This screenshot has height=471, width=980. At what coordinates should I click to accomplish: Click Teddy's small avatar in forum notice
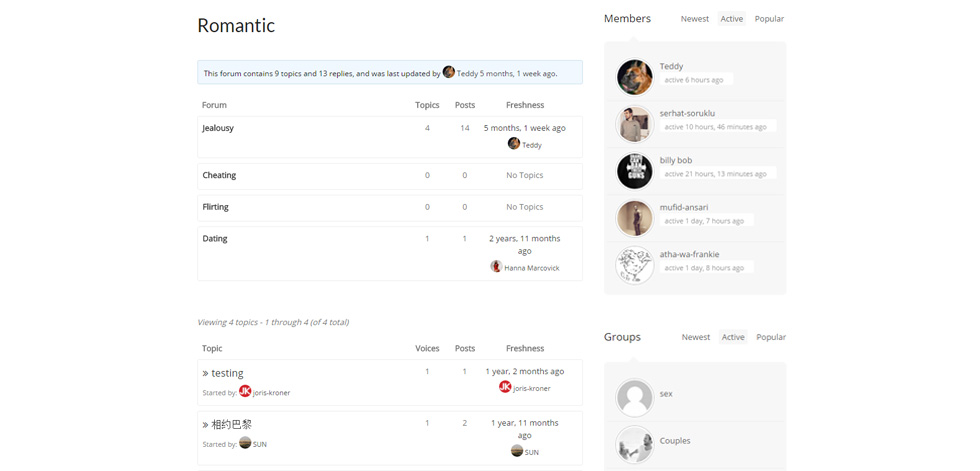click(x=449, y=72)
